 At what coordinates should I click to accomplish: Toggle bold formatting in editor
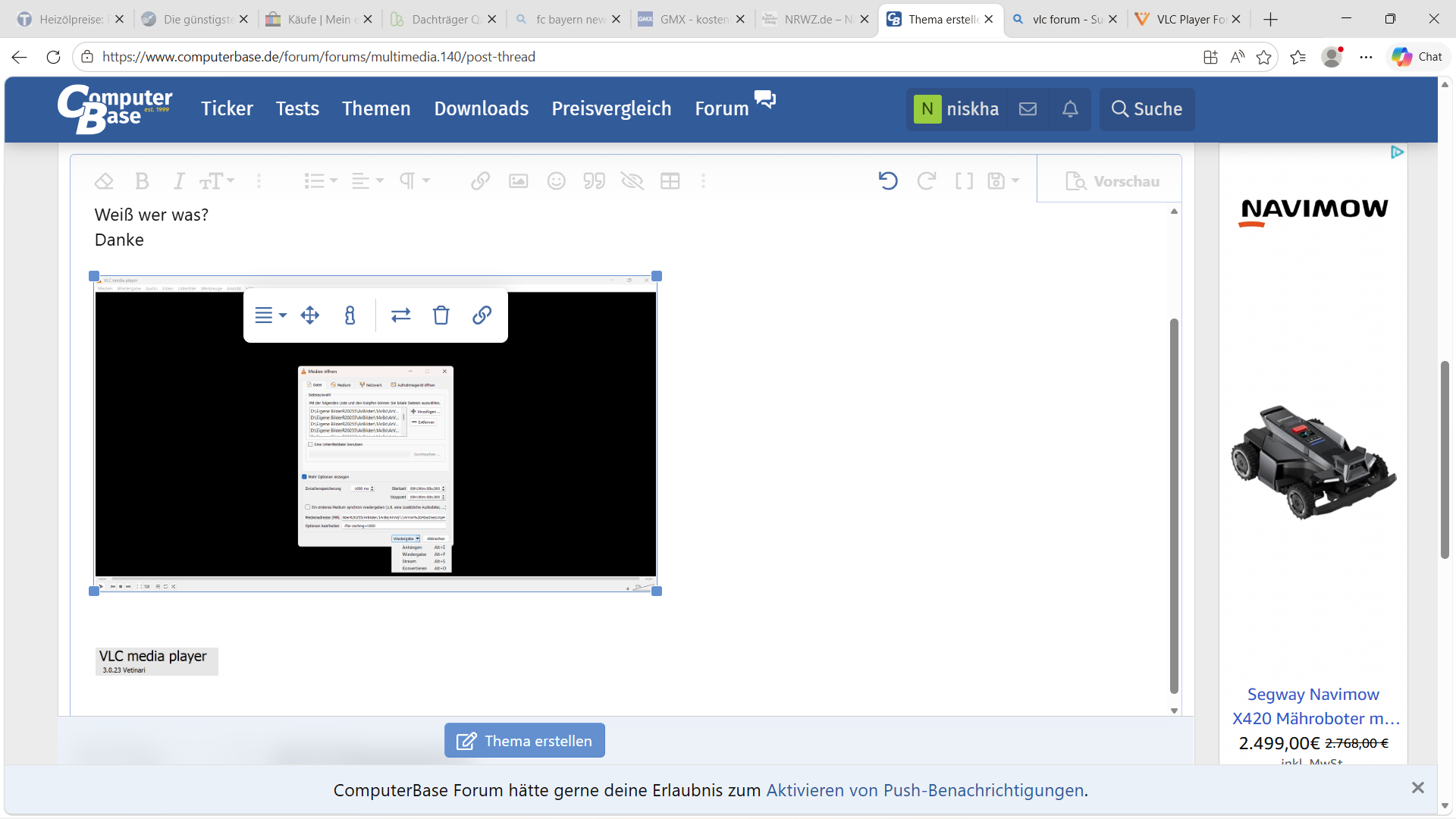tap(142, 181)
